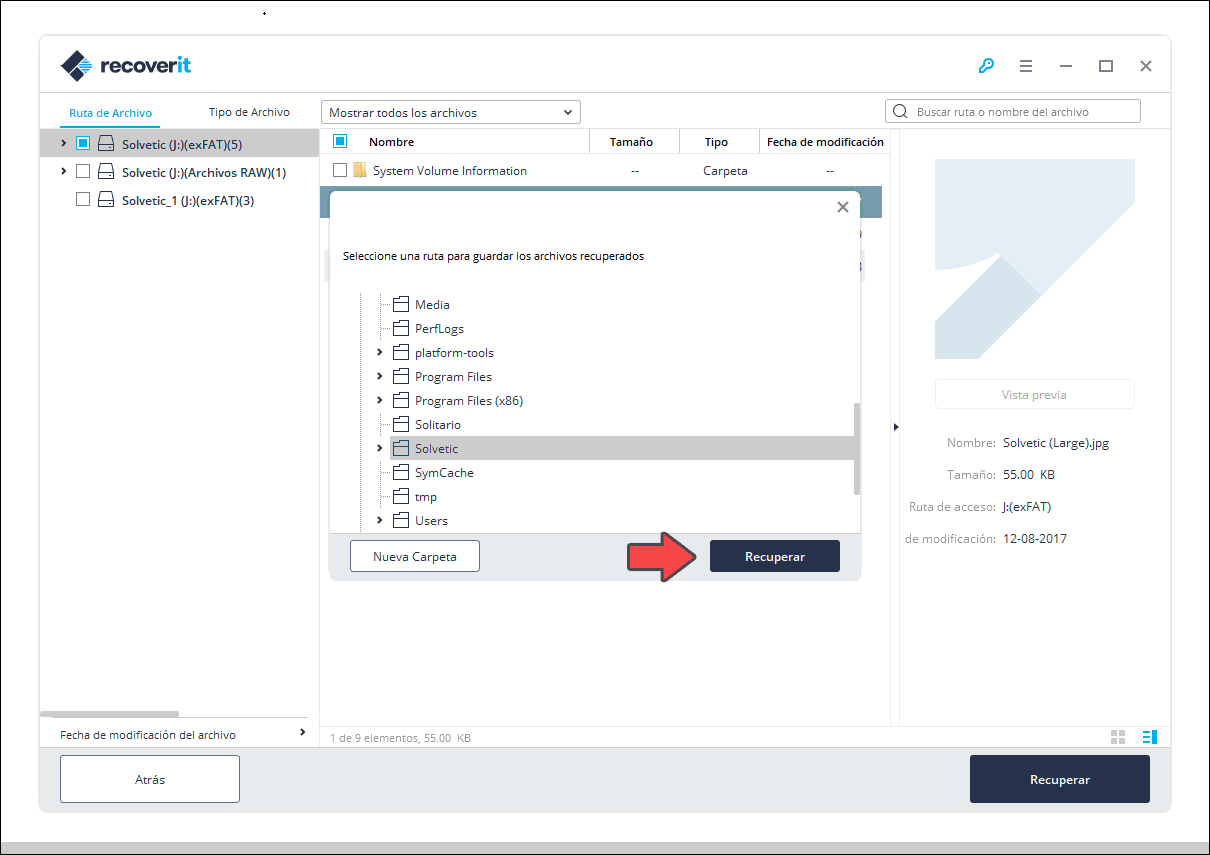The height and width of the screenshot is (855, 1210).
Task: Switch to Ruta de Archivo tab
Action: click(x=111, y=113)
